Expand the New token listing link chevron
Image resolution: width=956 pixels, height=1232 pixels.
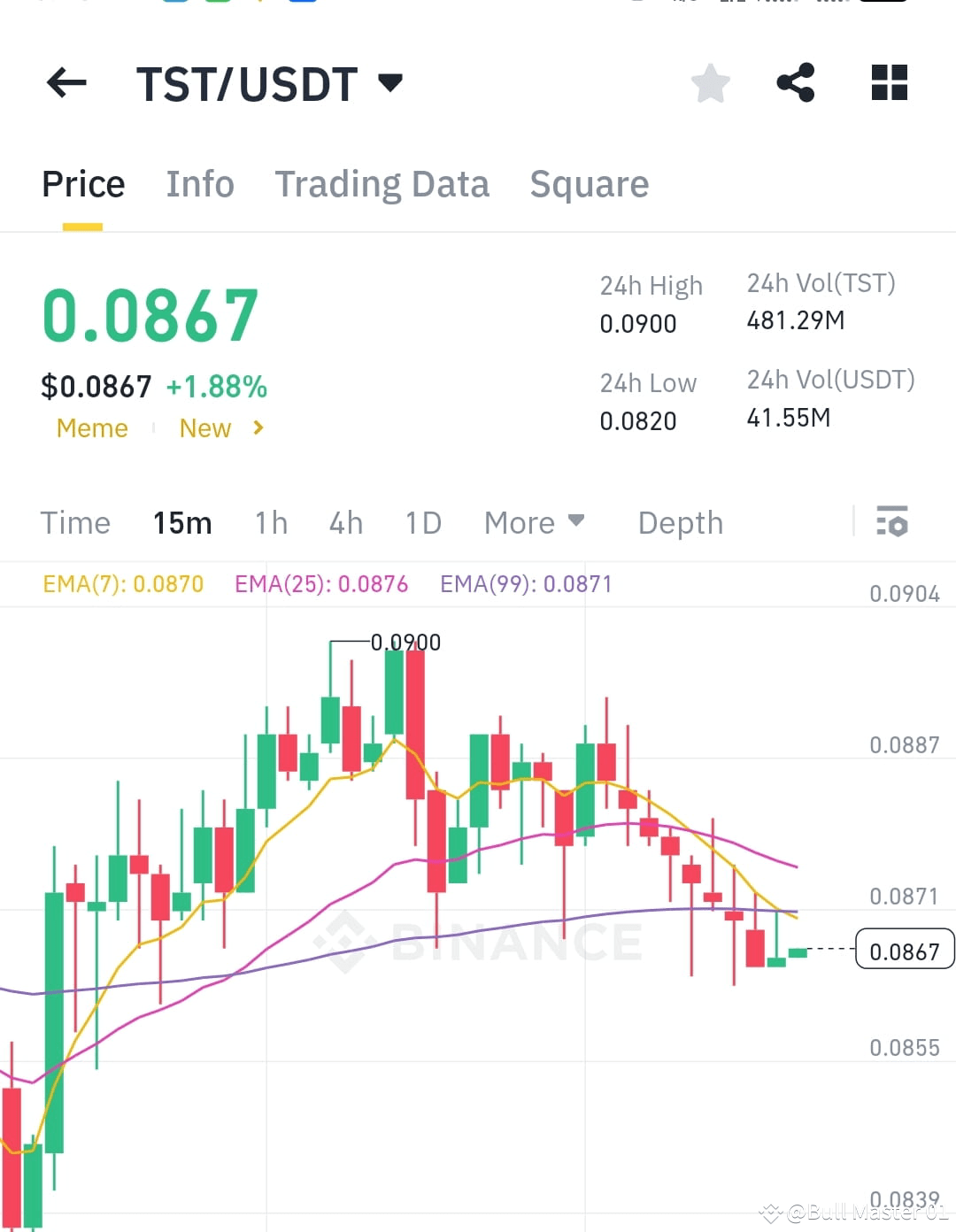[257, 428]
